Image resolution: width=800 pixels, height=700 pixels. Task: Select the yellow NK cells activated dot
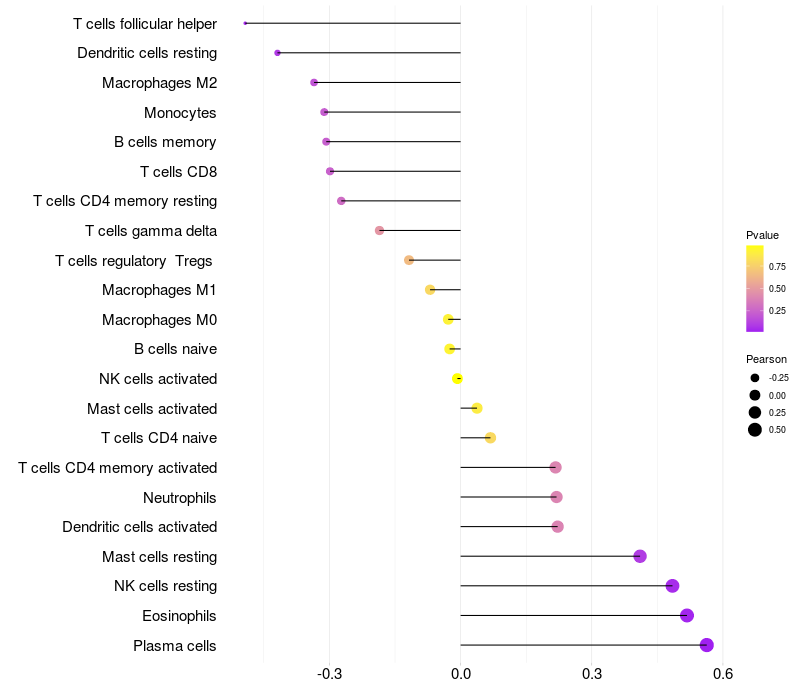tap(457, 378)
